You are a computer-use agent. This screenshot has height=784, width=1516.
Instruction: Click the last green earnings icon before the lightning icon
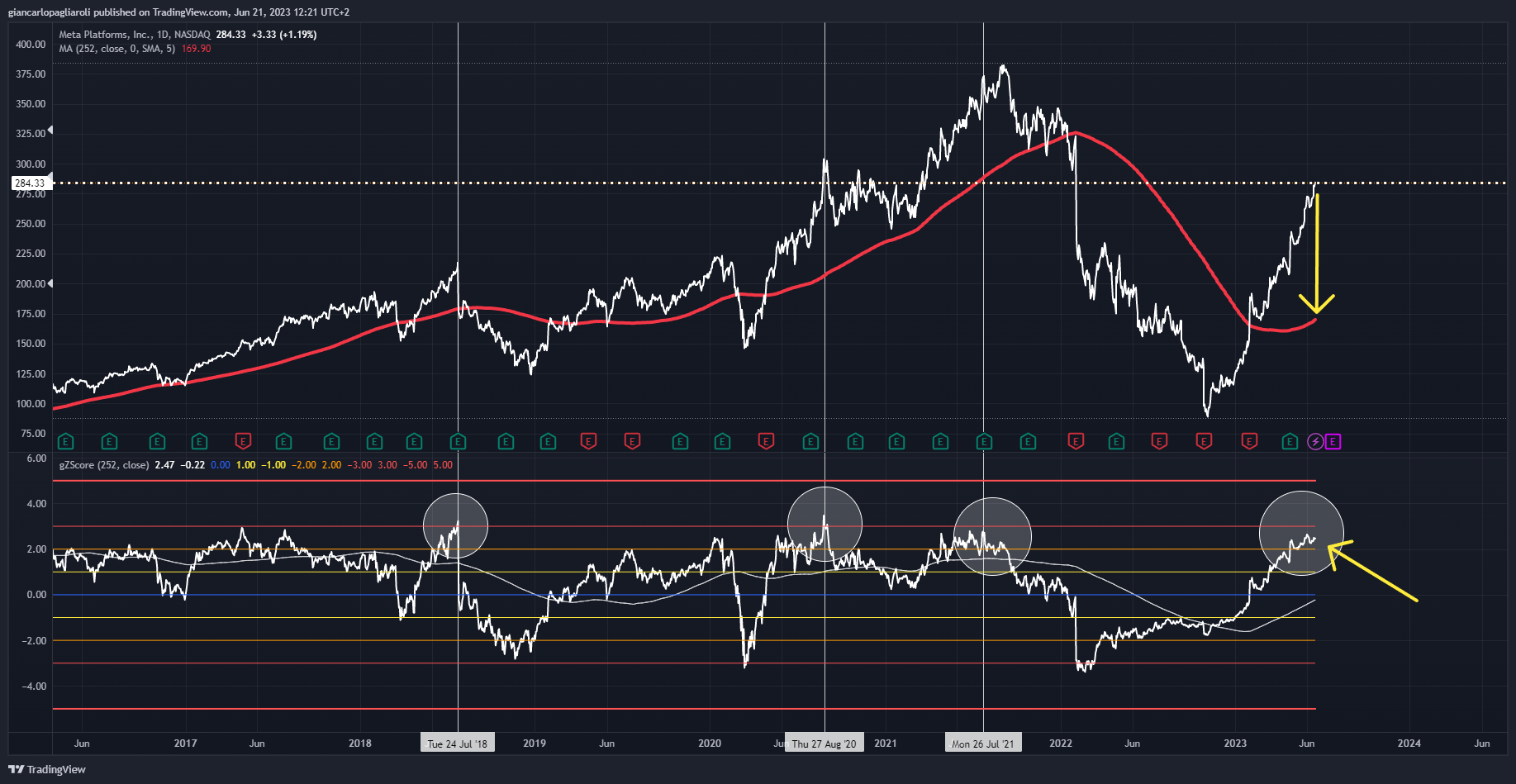(1290, 442)
